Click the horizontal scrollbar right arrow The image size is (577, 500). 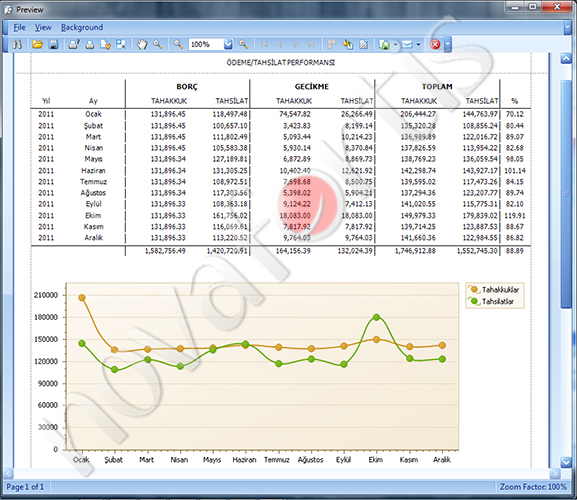pyautogui.click(x=555, y=474)
